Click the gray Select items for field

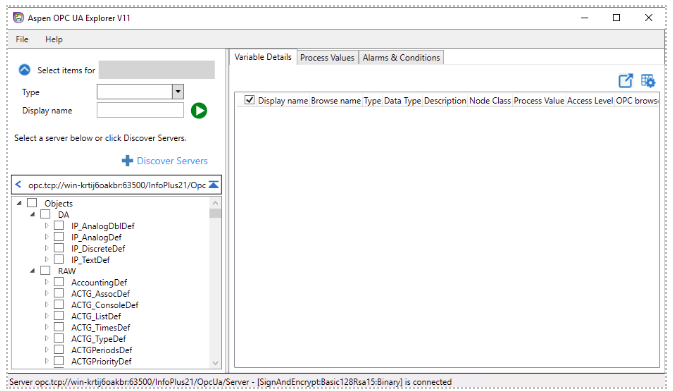(157, 70)
